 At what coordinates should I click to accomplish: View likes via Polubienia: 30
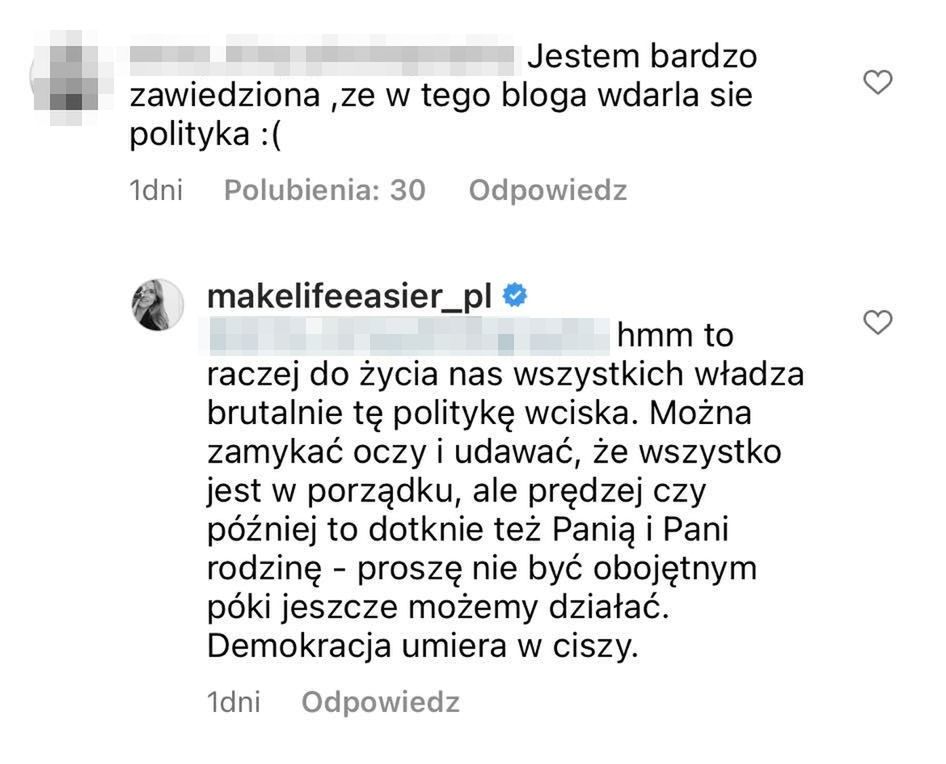point(325,190)
